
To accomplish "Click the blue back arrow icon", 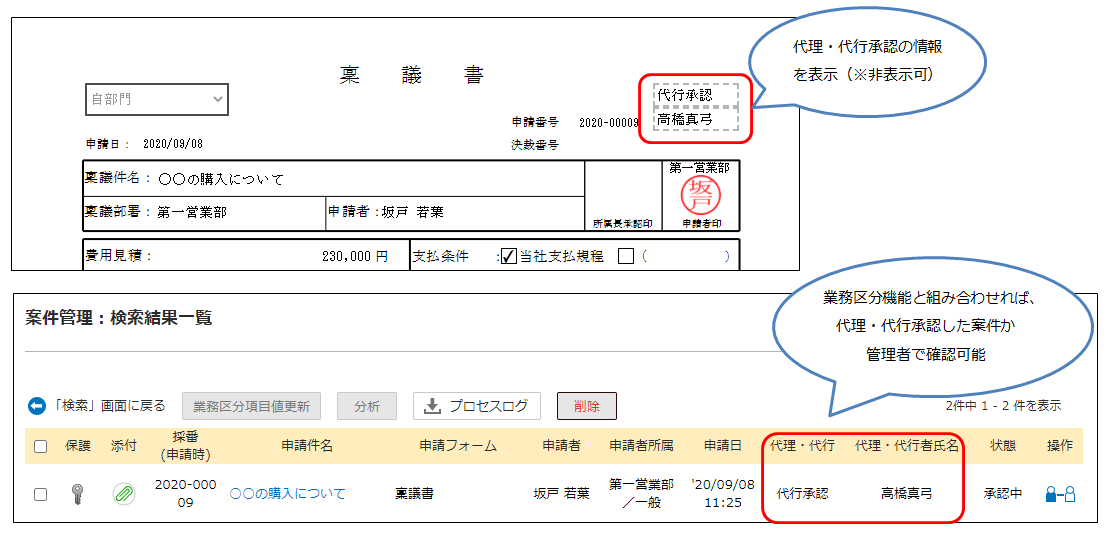I will coord(37,406).
